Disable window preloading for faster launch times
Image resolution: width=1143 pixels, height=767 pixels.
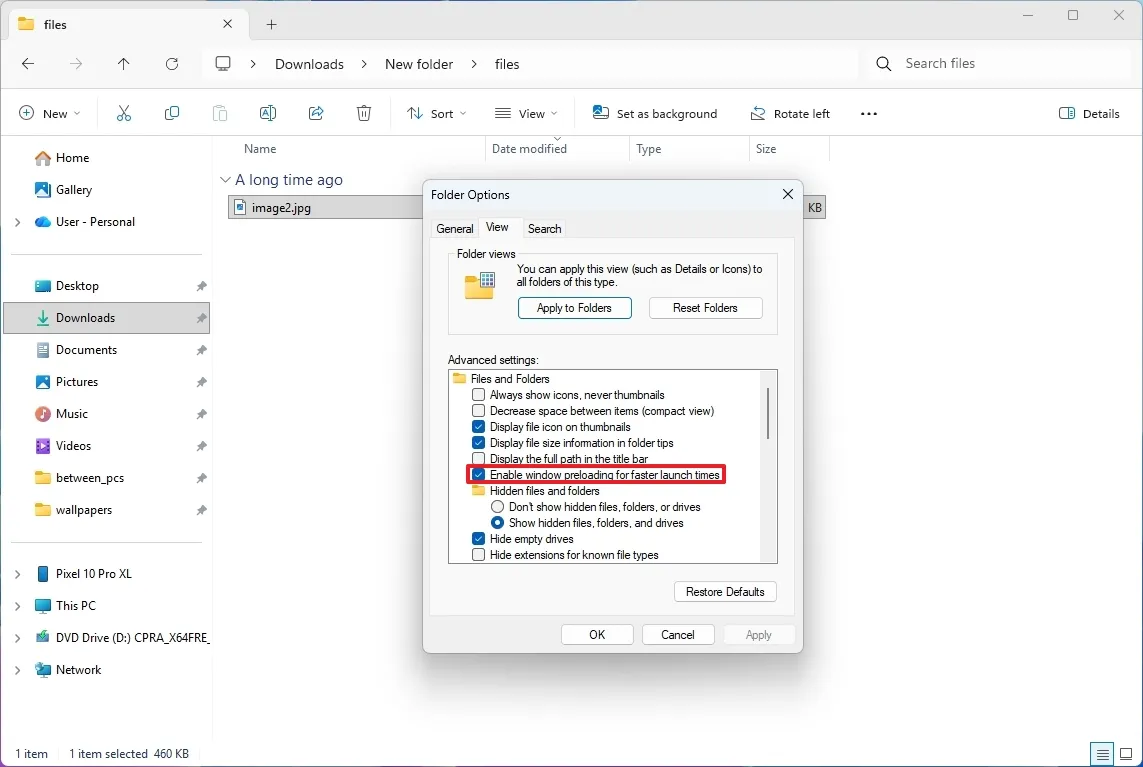pos(479,475)
